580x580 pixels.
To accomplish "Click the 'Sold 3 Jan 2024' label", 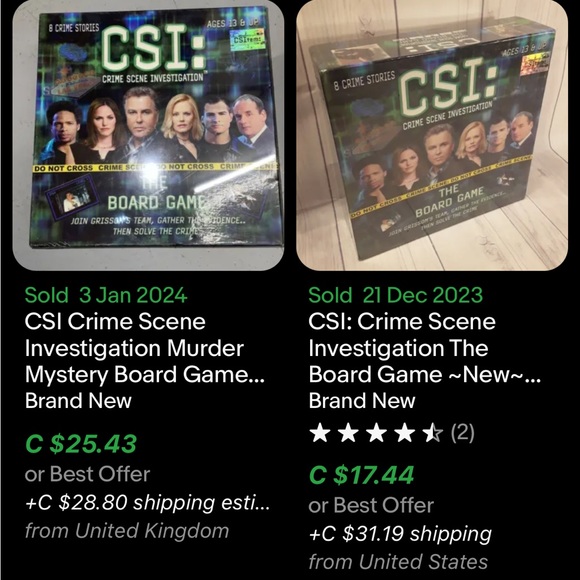I will [106, 295].
